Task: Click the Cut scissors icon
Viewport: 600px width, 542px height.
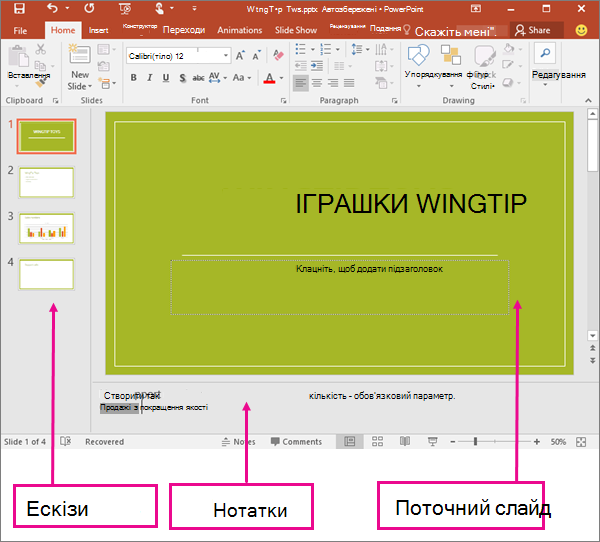Action: [x=41, y=49]
